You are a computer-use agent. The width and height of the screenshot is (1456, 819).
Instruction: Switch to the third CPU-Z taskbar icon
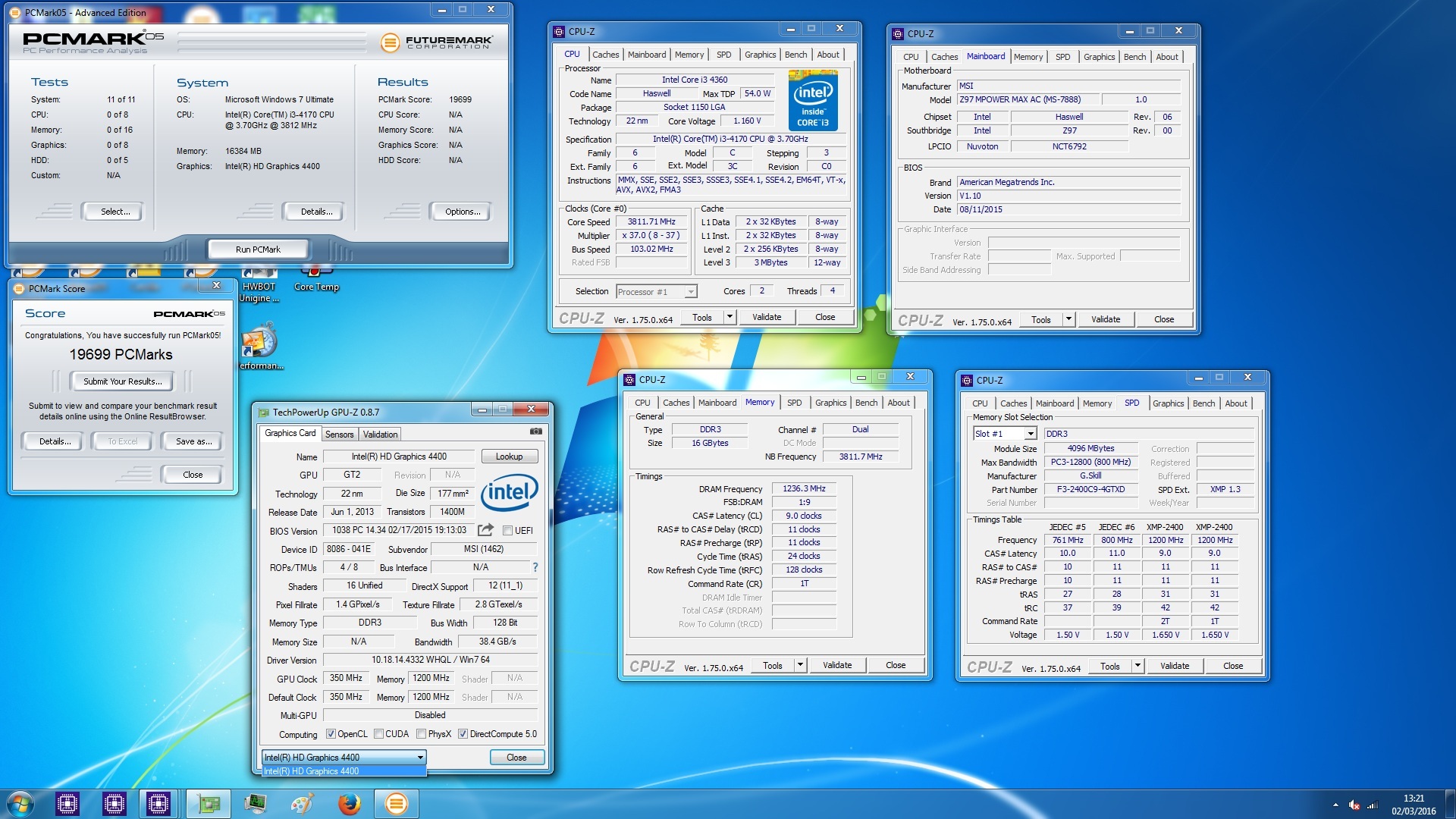(158, 804)
